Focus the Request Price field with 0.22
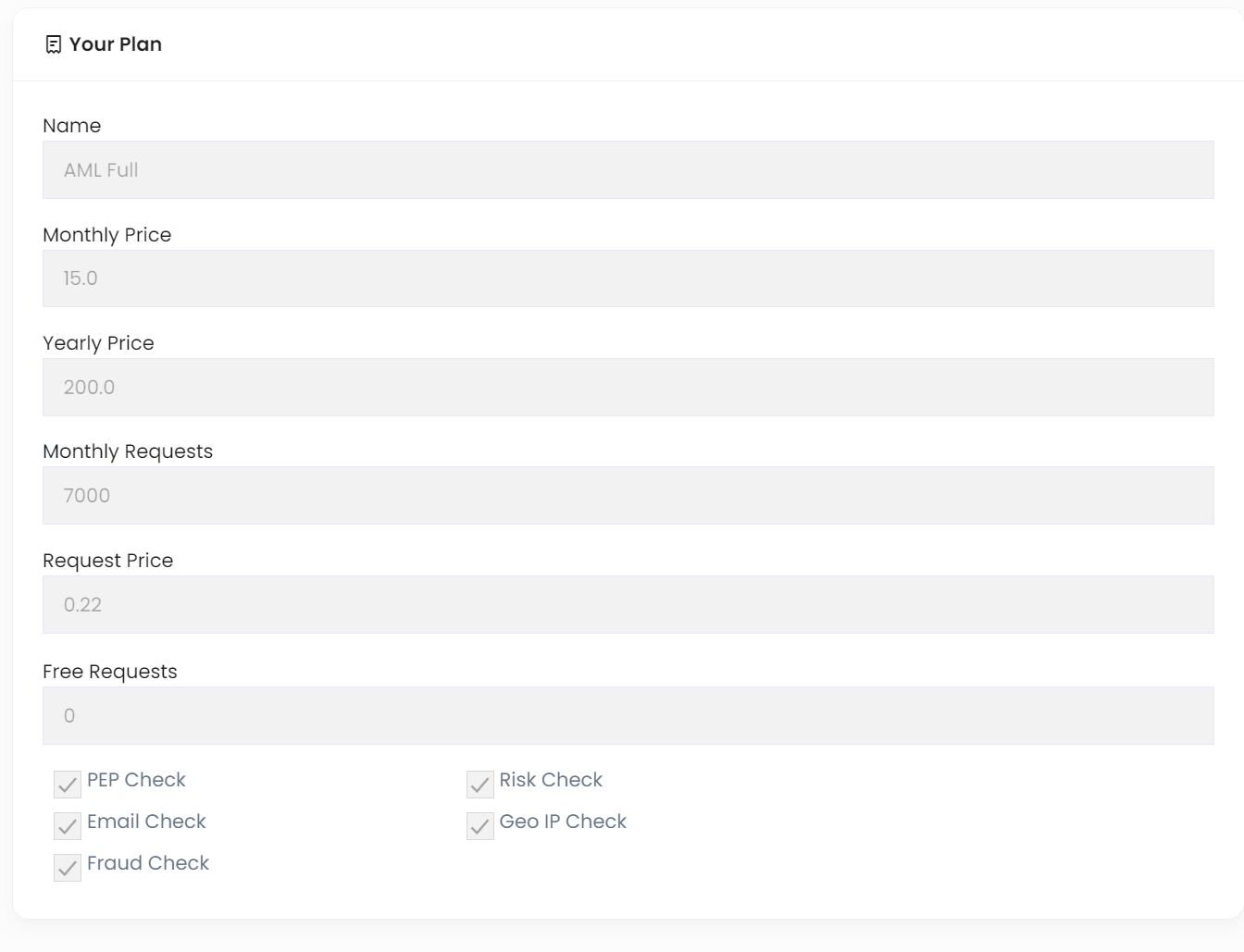1244x952 pixels. coord(628,604)
